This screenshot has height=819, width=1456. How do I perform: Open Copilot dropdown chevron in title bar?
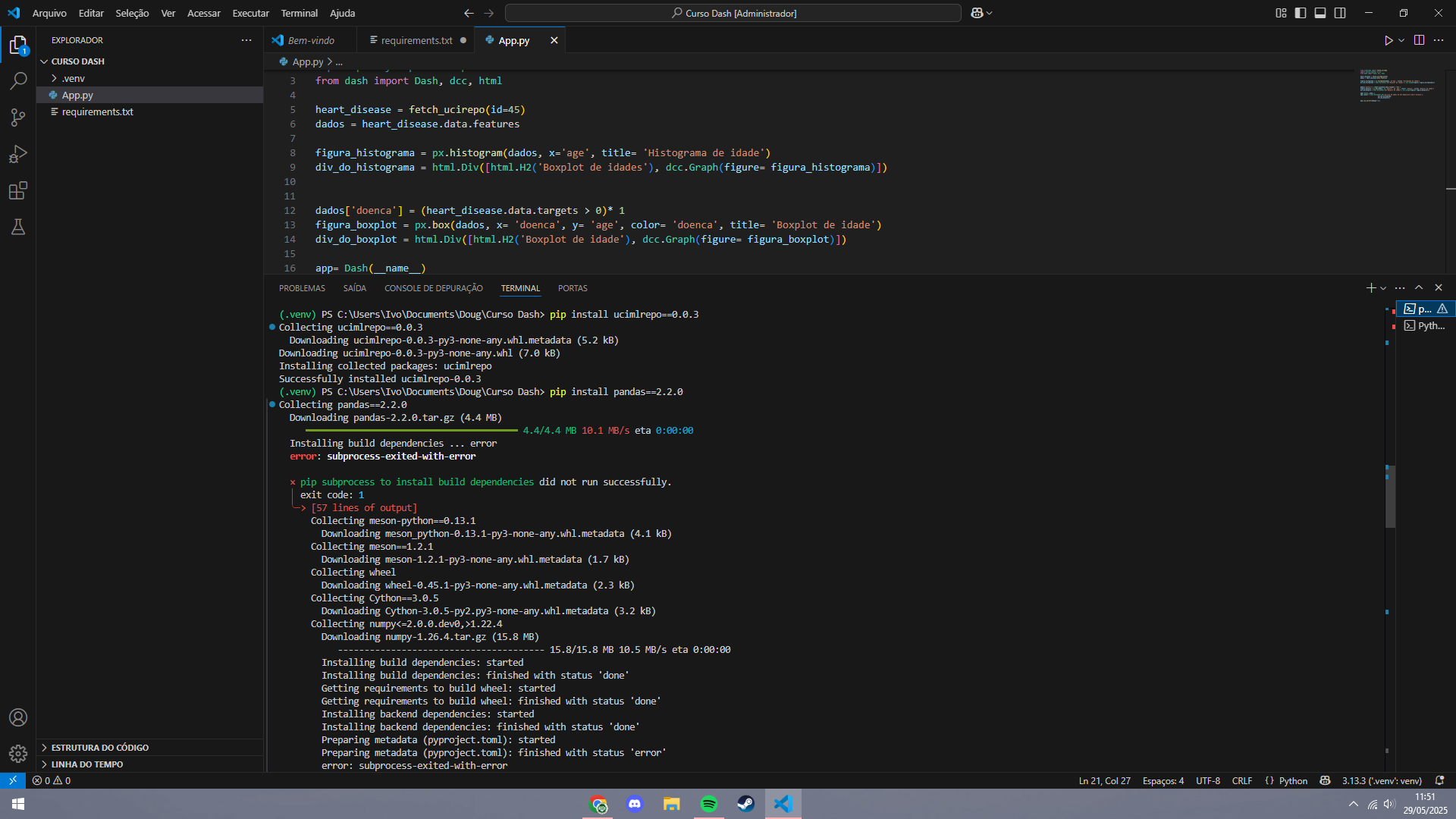pyautogui.click(x=989, y=13)
